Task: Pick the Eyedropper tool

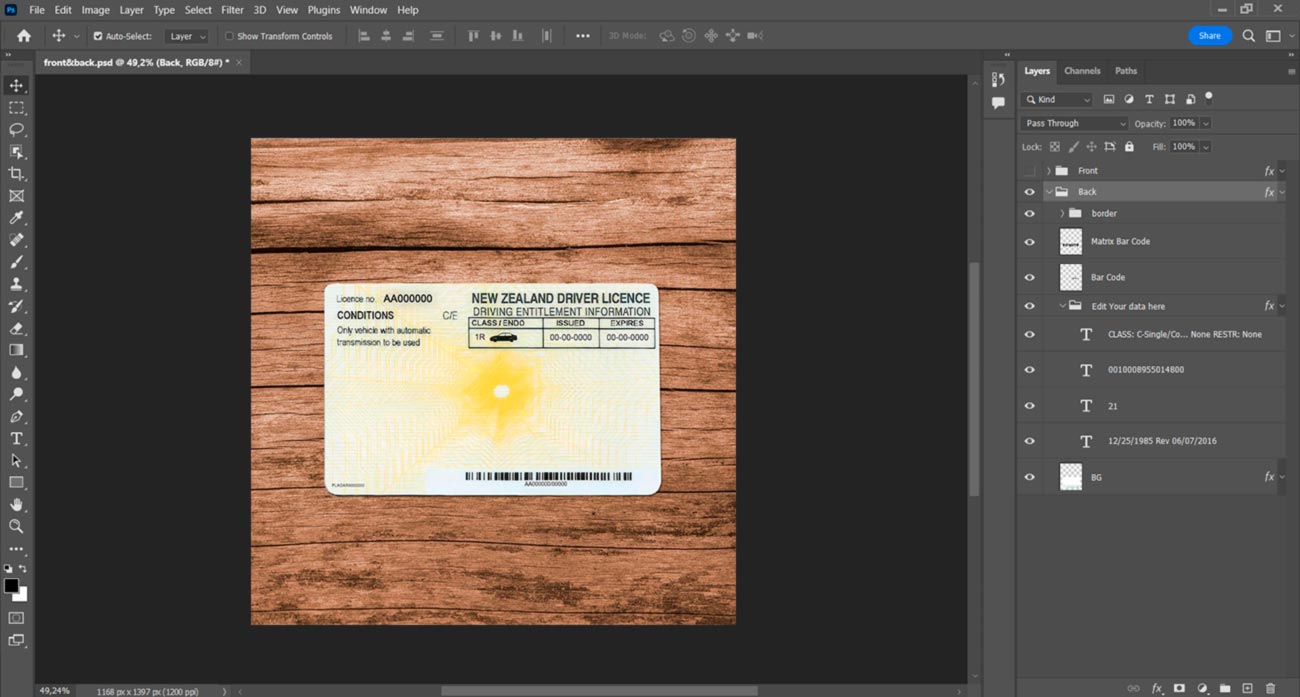Action: [17, 218]
